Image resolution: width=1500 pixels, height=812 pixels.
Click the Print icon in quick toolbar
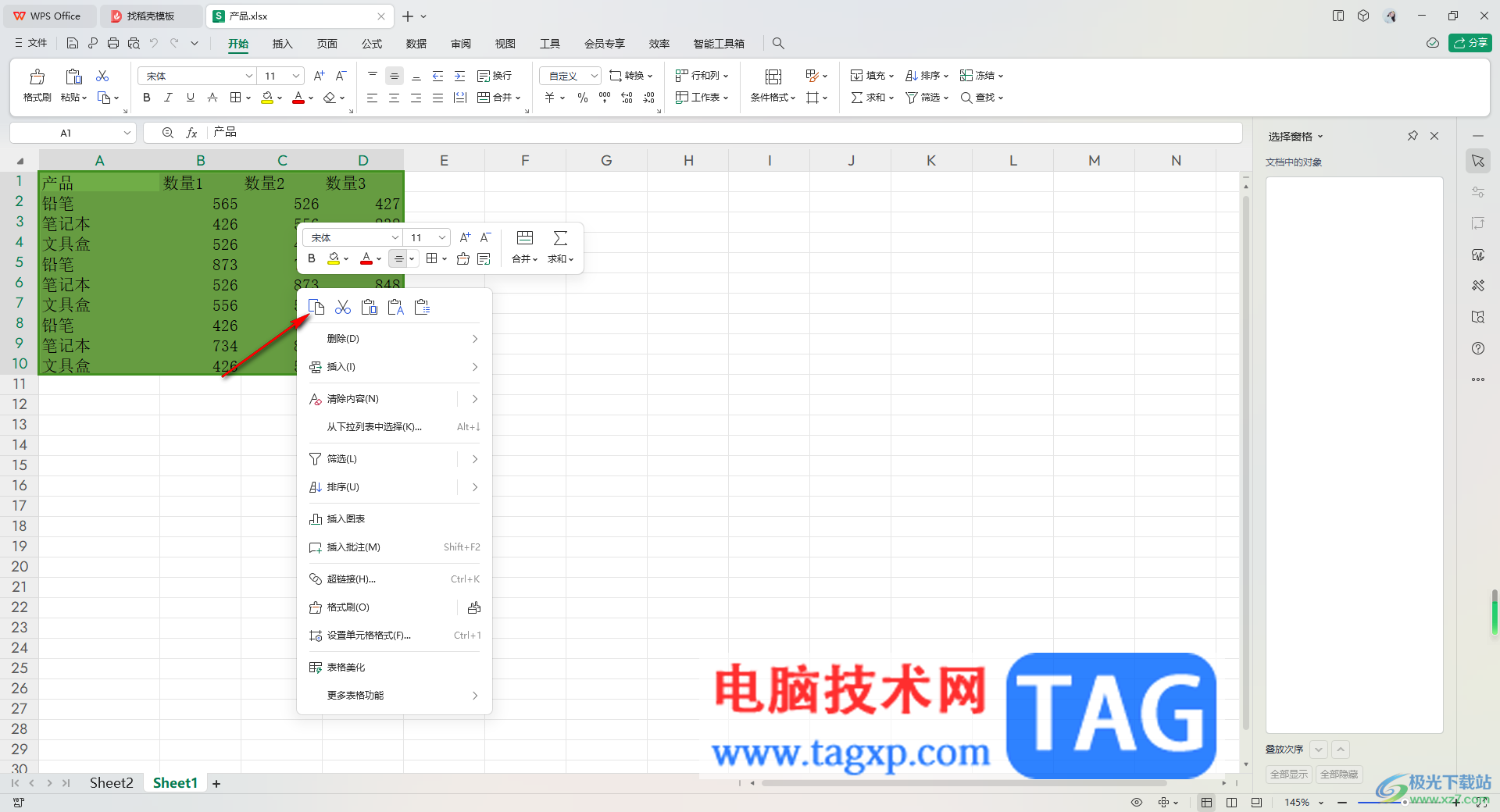pos(113,43)
